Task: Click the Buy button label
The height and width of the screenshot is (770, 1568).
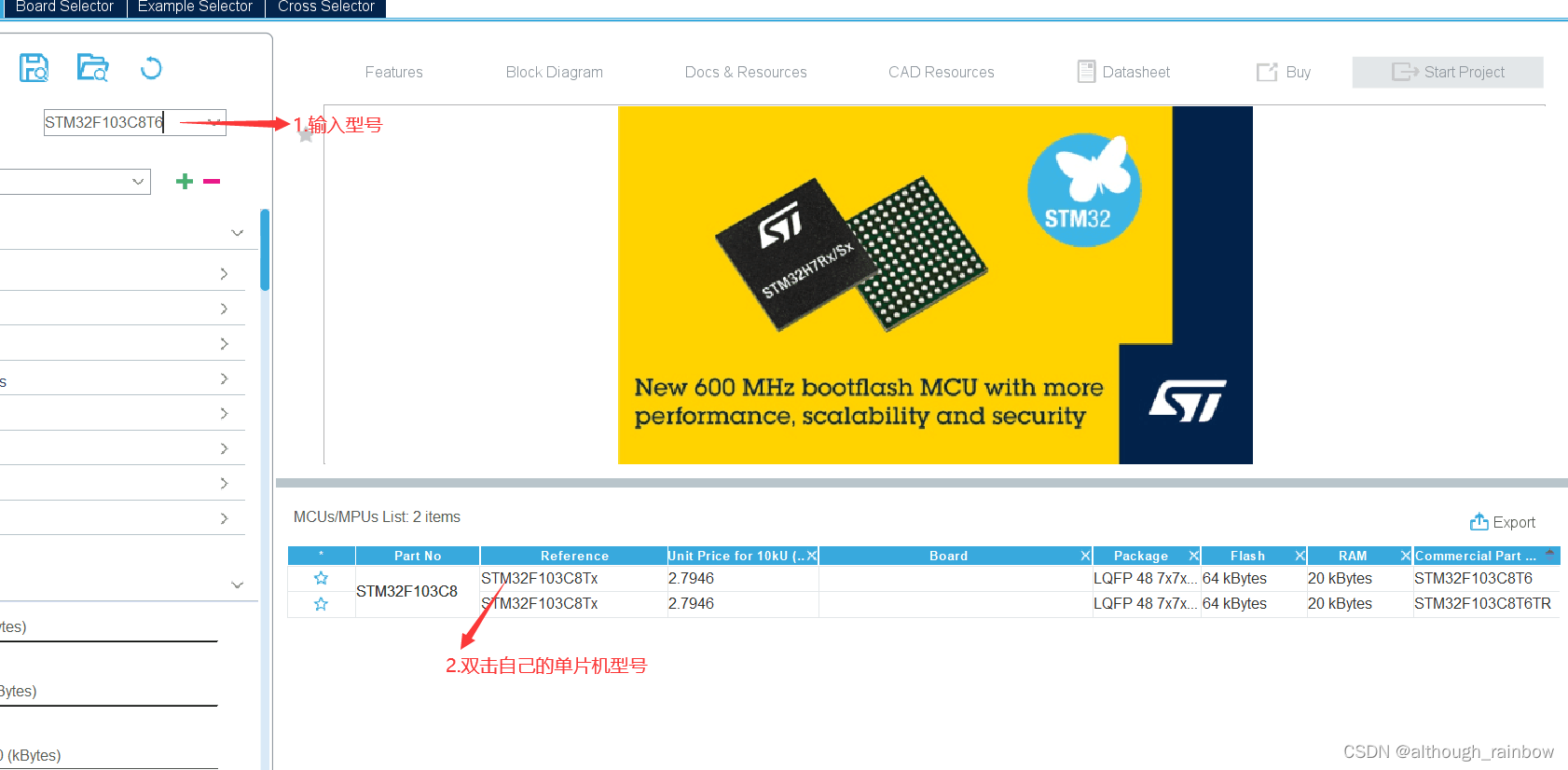Action: [1298, 72]
